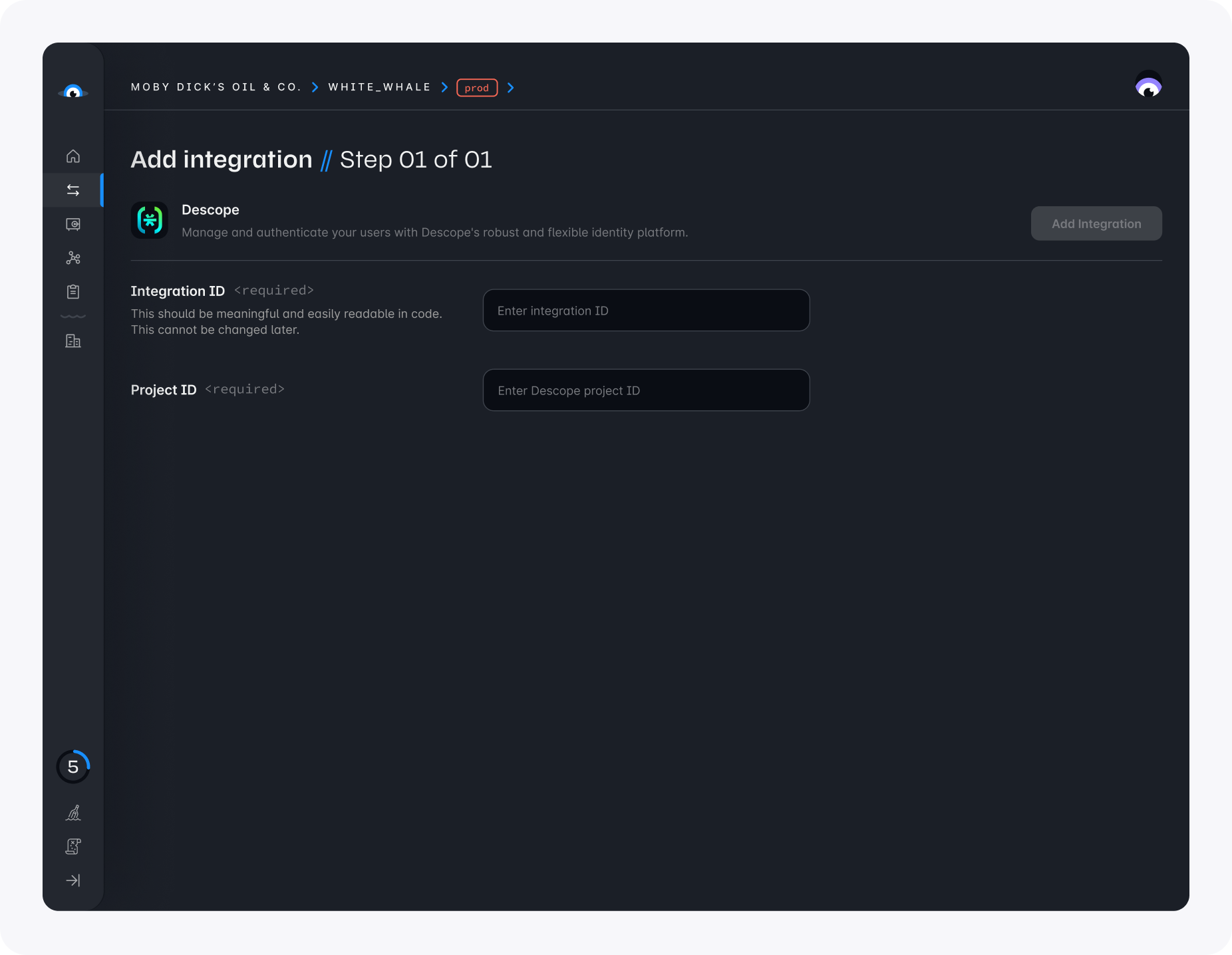This screenshot has height=955, width=1232.
Task: Open MOBY DICK'S OIL & CO. breadcrumb
Action: [216, 87]
